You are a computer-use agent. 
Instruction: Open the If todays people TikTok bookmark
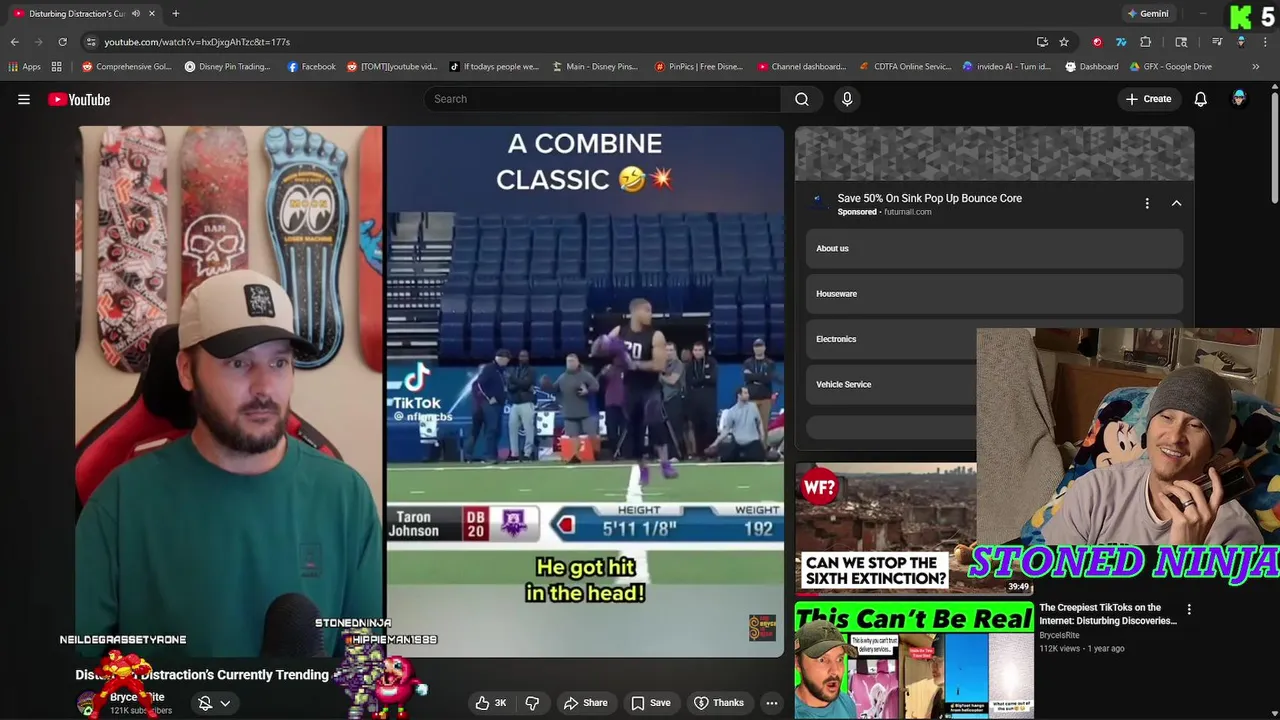[x=494, y=67]
